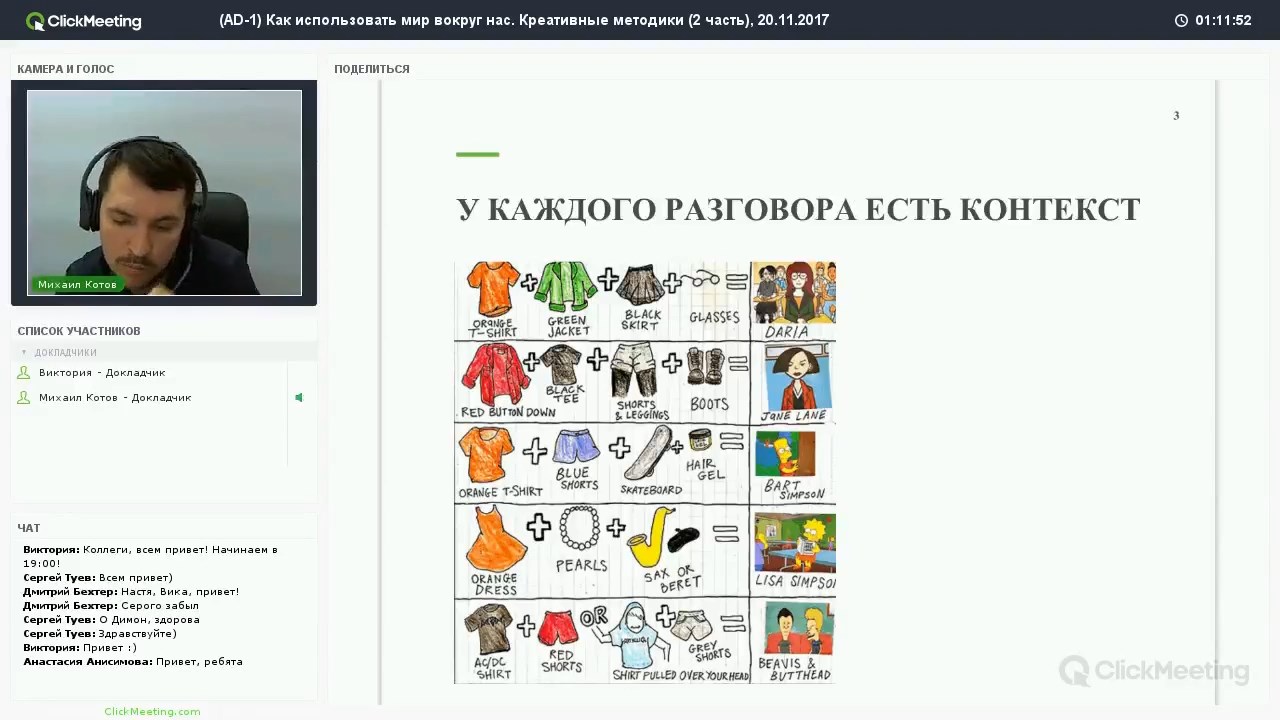Click chat message 'Настя, Вика, привет!'

point(131,592)
